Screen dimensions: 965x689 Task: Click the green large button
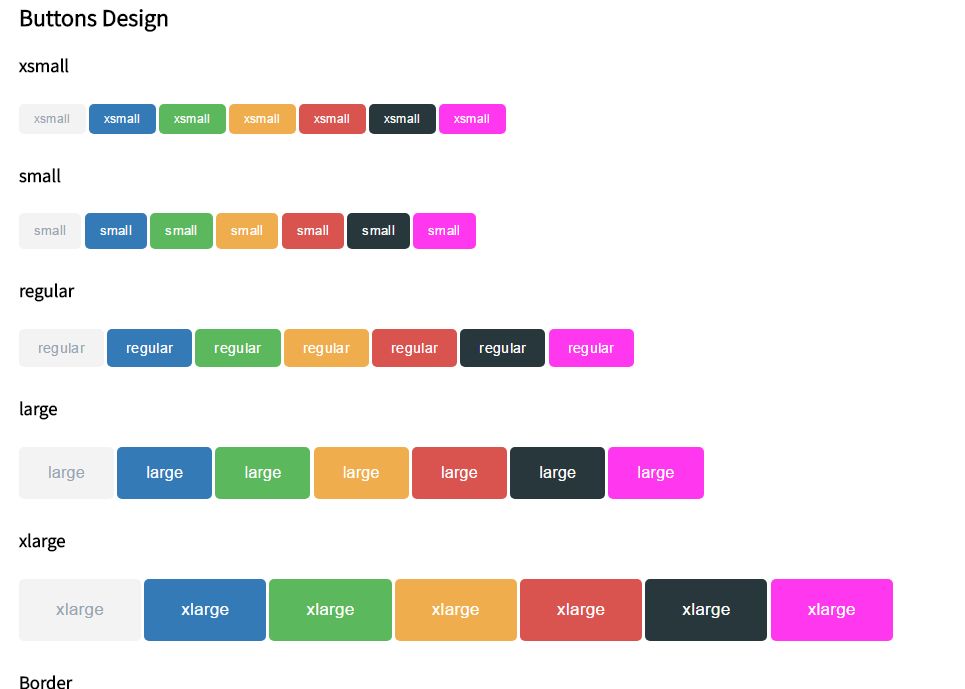click(262, 473)
